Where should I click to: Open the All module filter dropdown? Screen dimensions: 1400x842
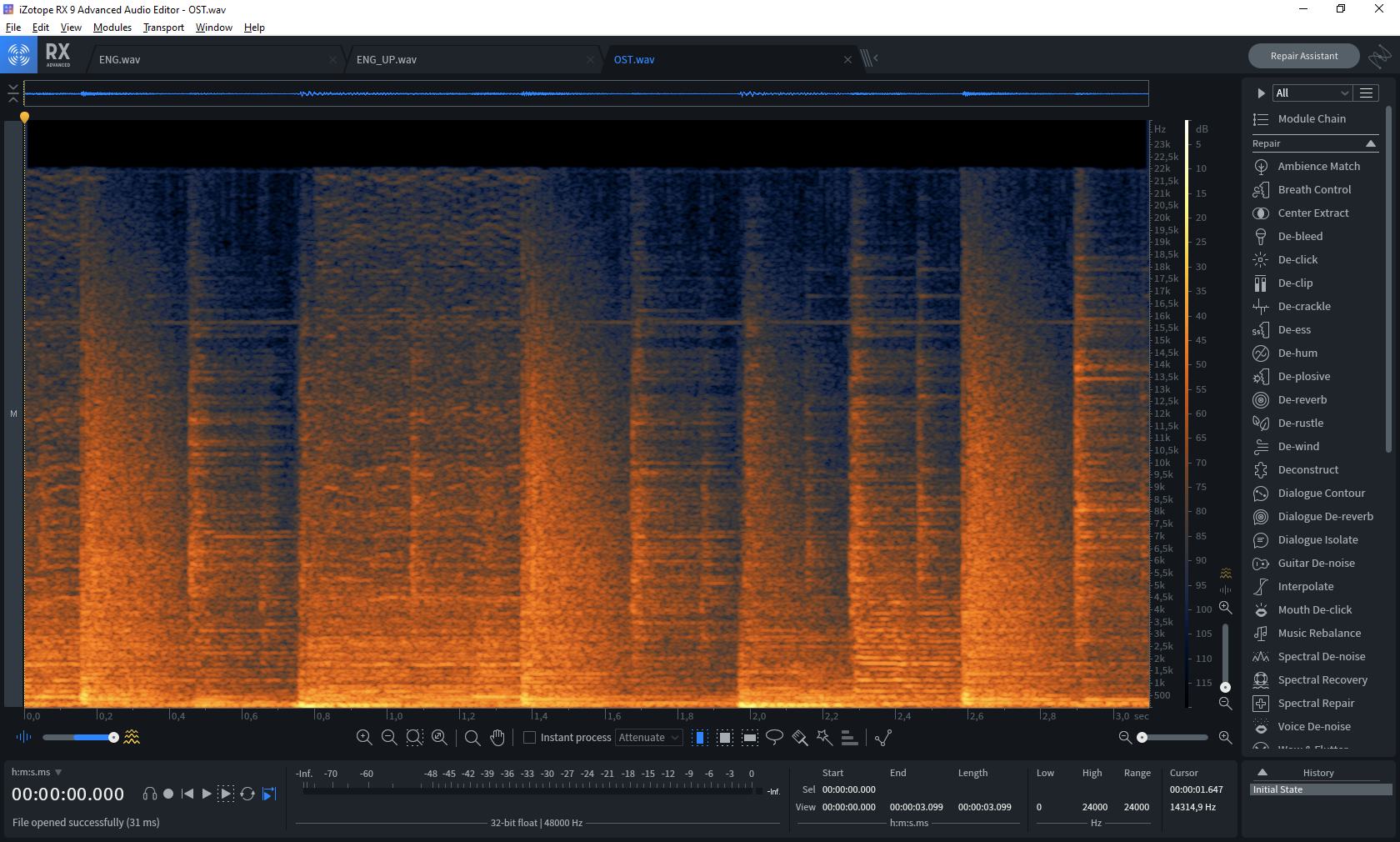1312,93
